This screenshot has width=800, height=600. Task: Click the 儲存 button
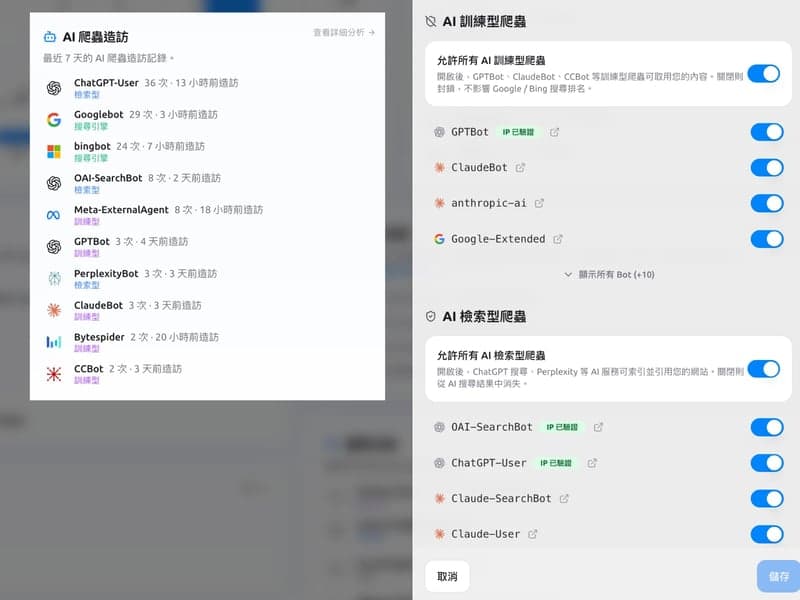[x=779, y=577]
